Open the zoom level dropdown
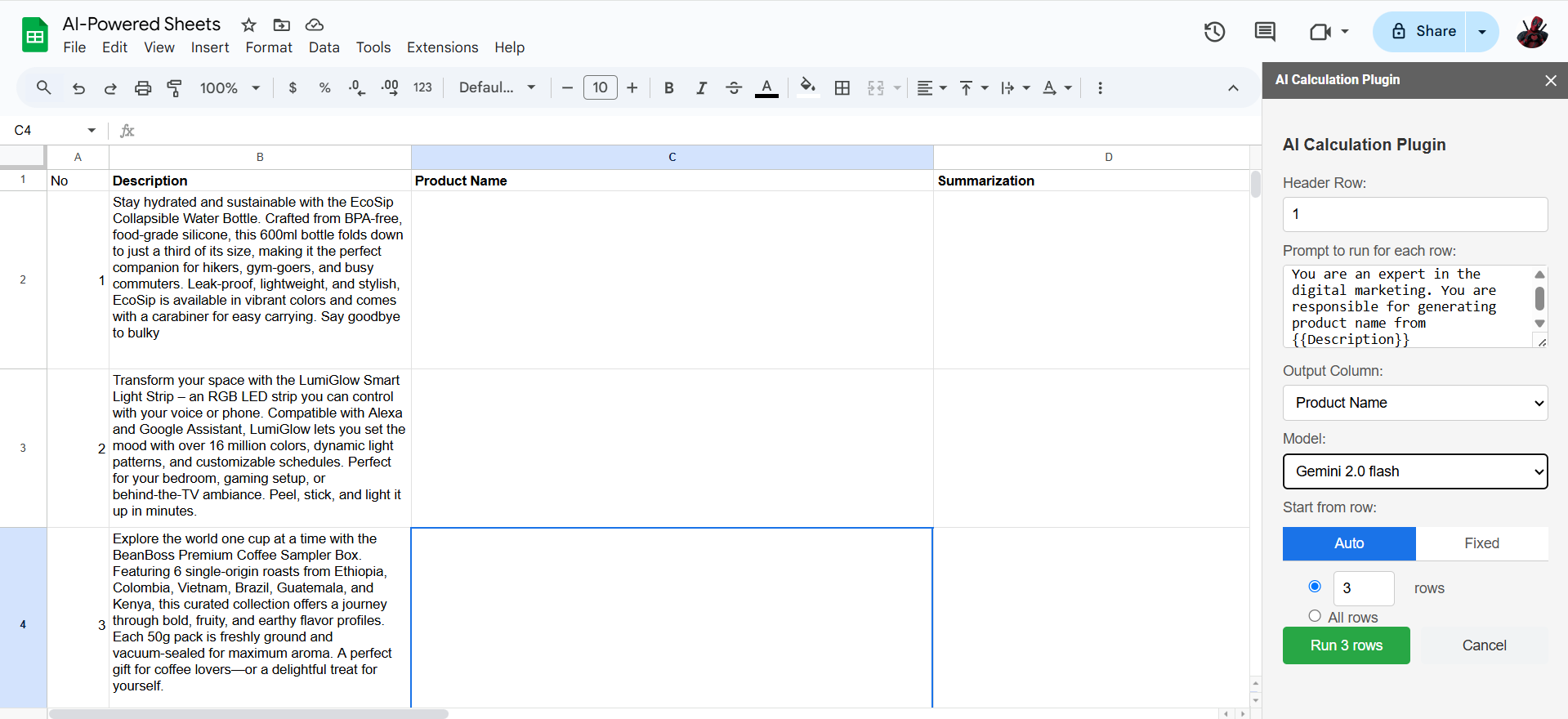This screenshot has height=719, width=1568. pos(230,88)
